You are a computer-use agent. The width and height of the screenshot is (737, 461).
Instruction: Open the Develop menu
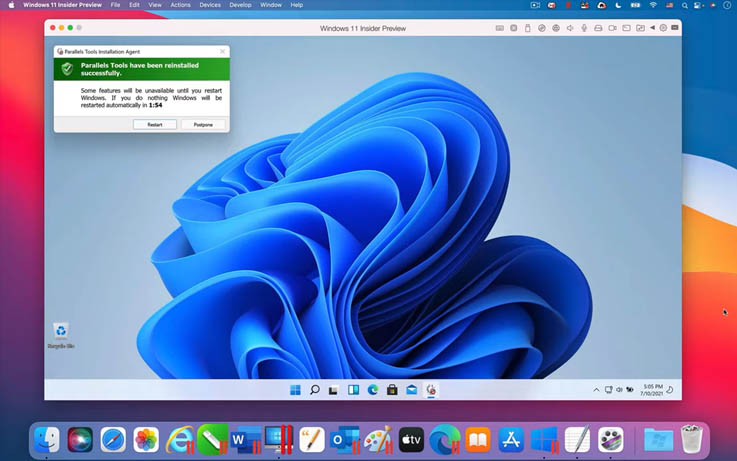[x=240, y=5]
